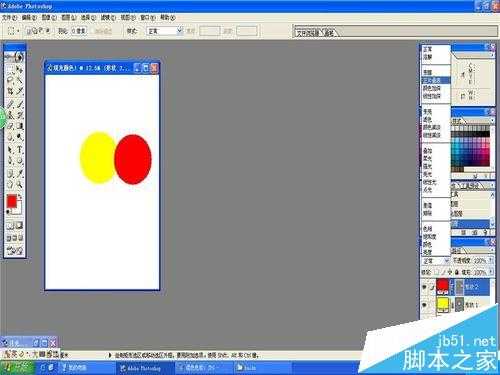Choose 排除 in blend mode list
Viewport: 500px width, 375px height.
(436, 213)
